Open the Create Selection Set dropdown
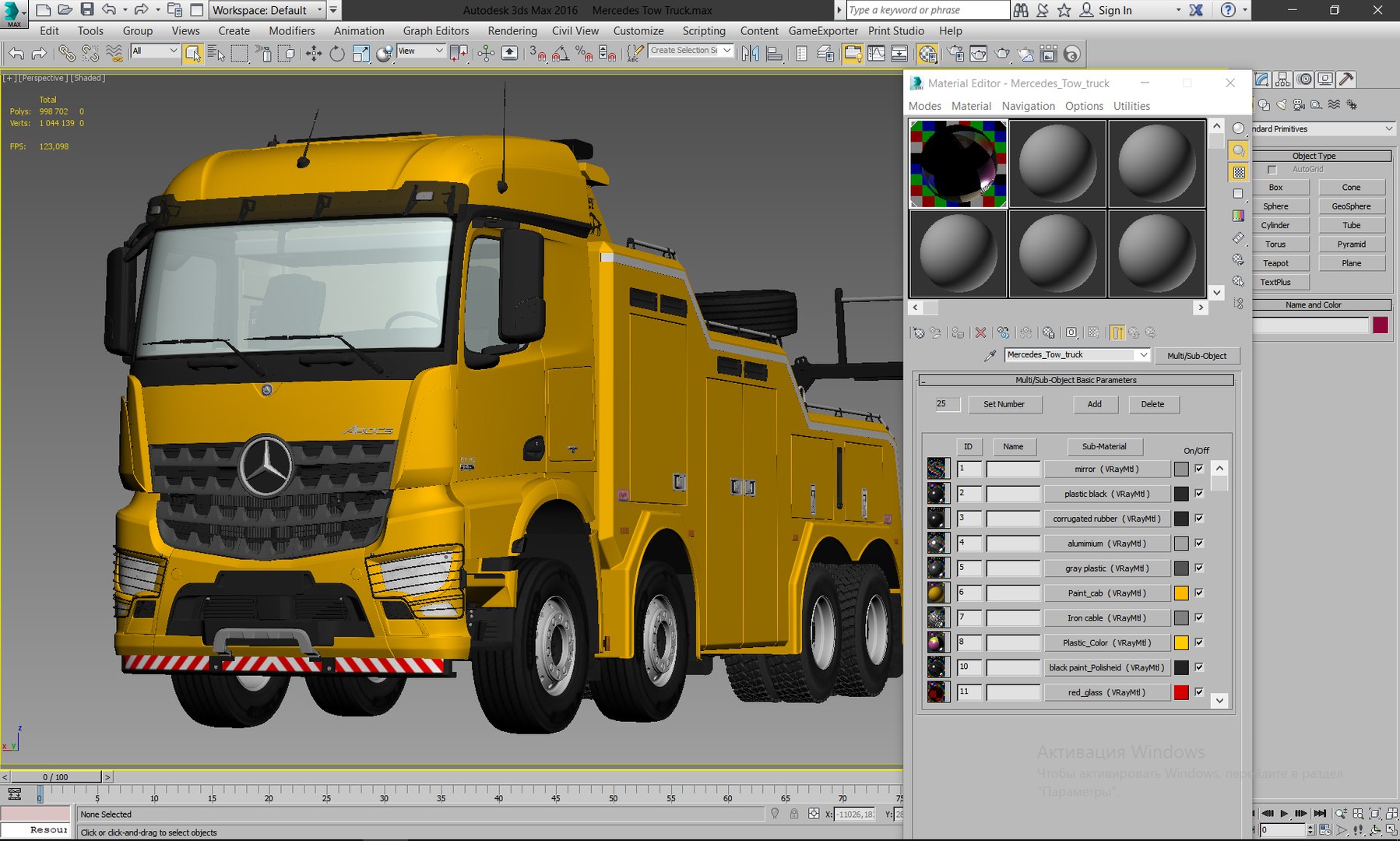 pos(691,51)
